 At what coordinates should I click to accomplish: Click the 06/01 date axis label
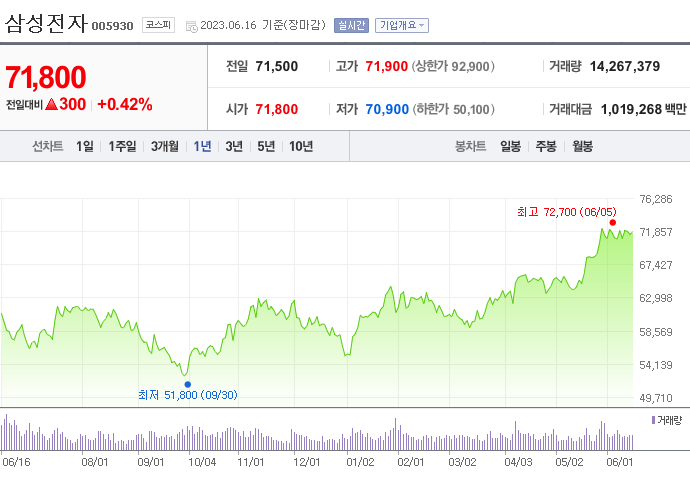point(620,462)
